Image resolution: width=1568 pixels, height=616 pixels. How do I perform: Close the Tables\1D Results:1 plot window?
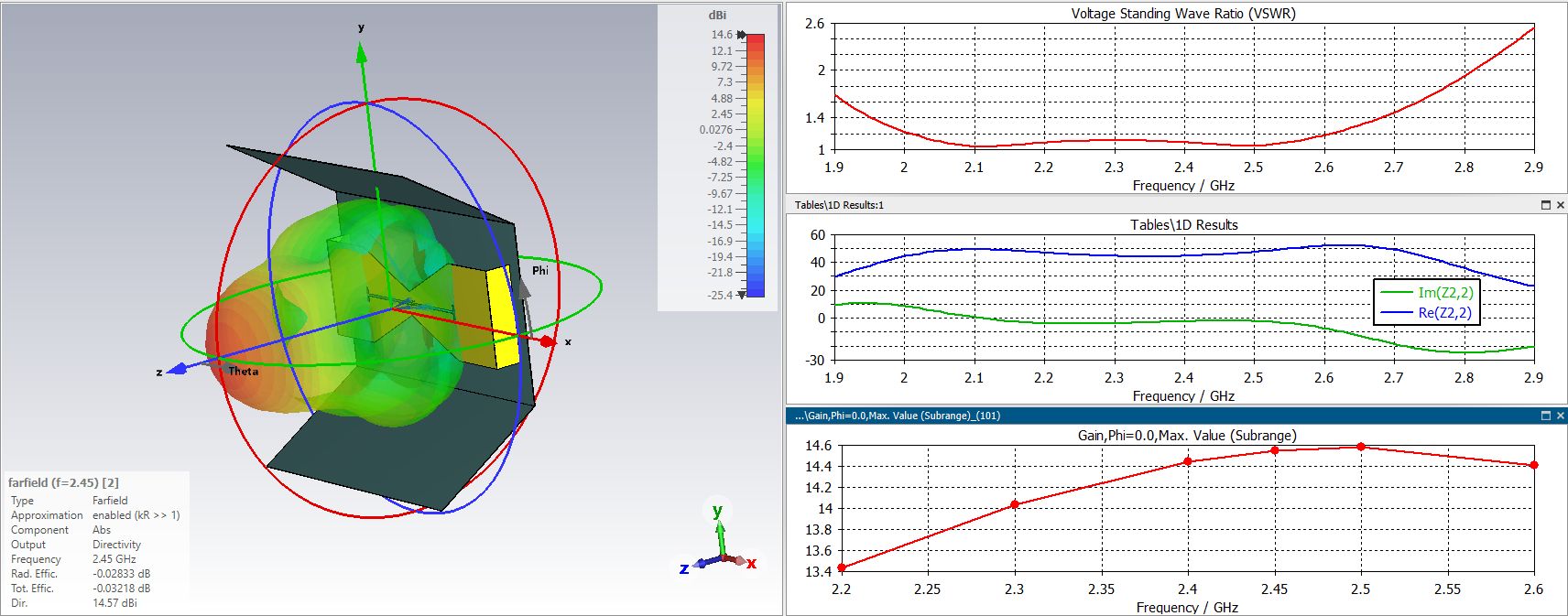point(1561,205)
